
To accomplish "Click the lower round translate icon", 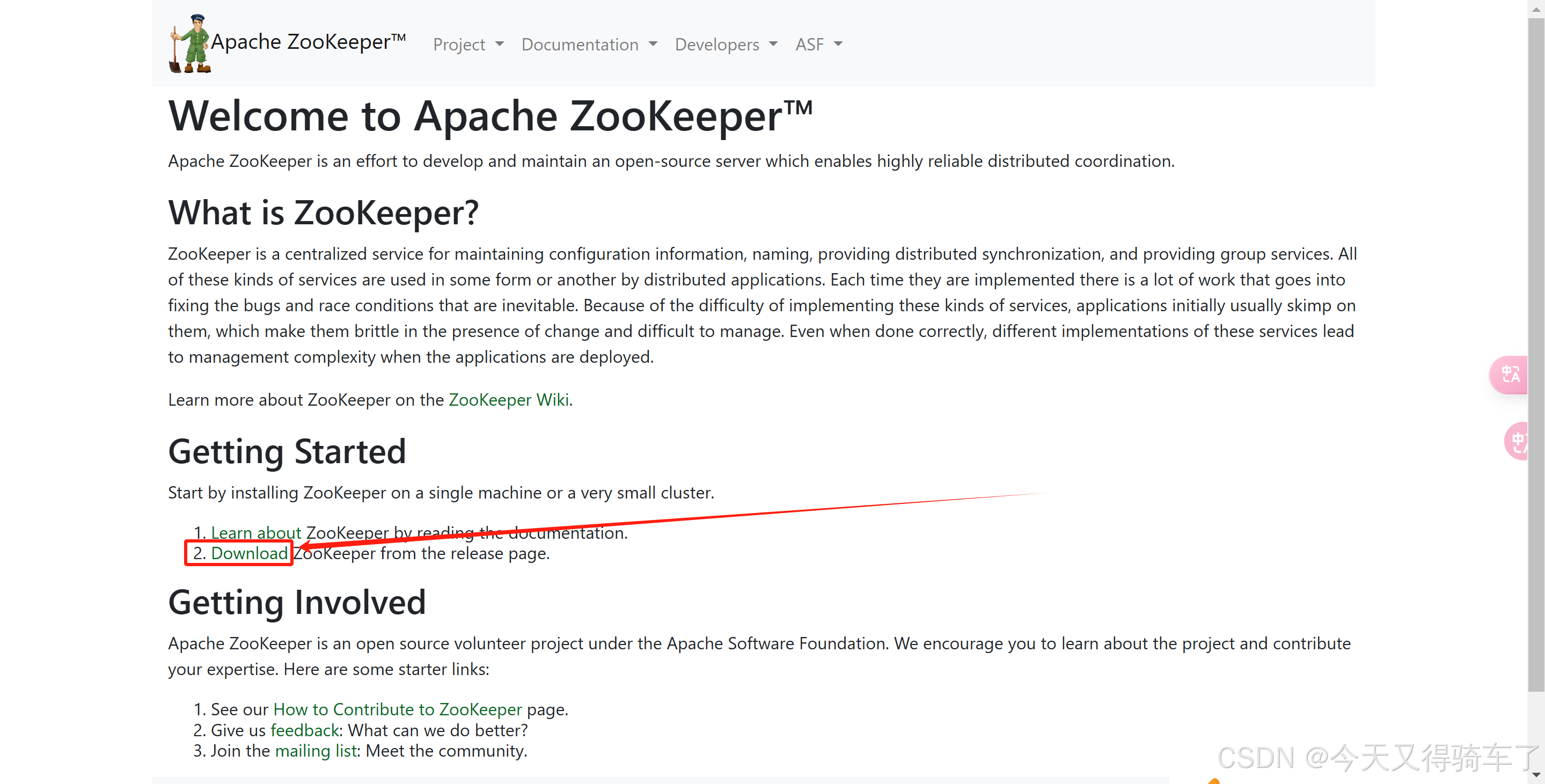I will [x=1518, y=442].
